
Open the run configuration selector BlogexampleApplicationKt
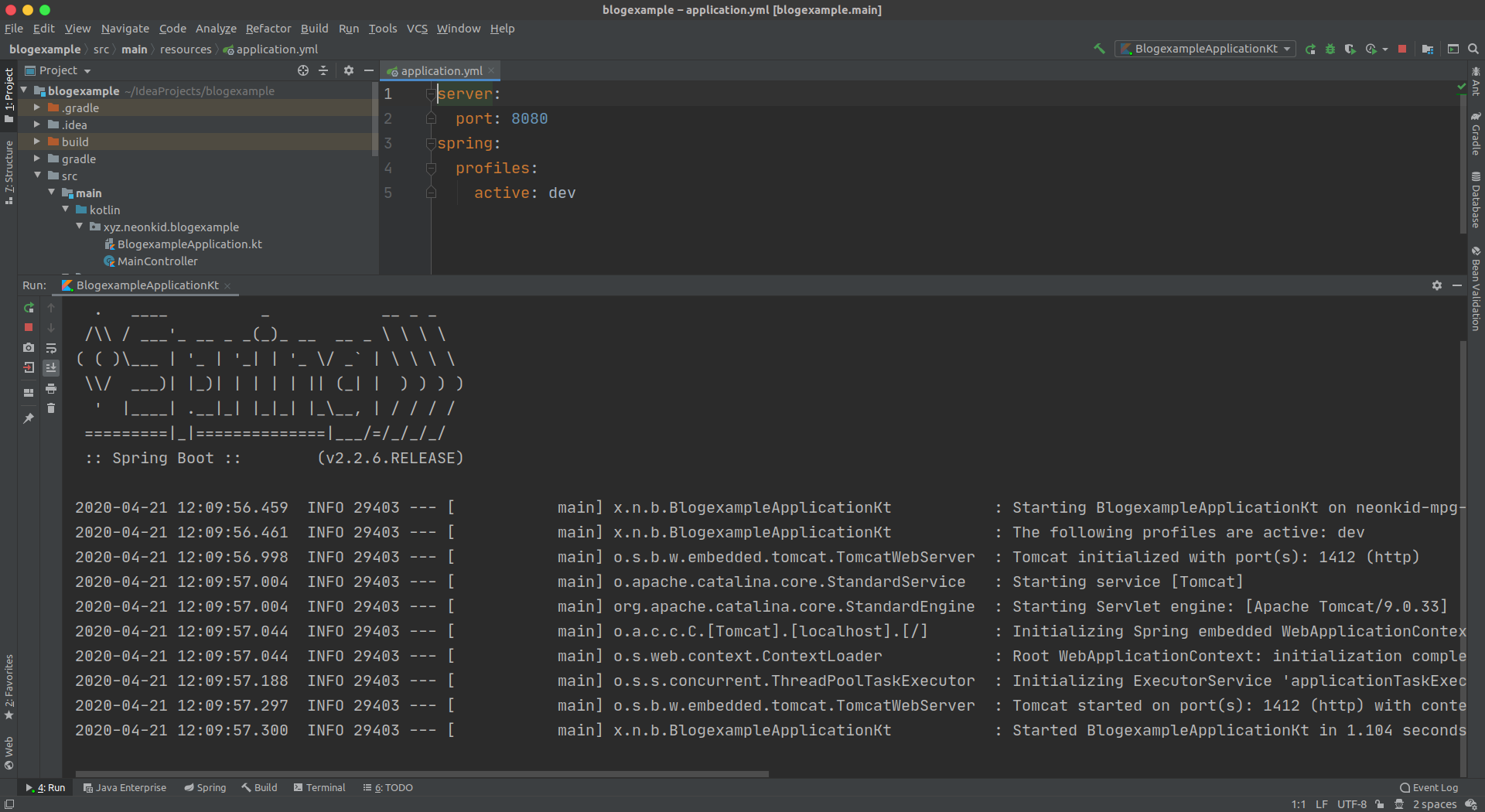(x=1205, y=49)
